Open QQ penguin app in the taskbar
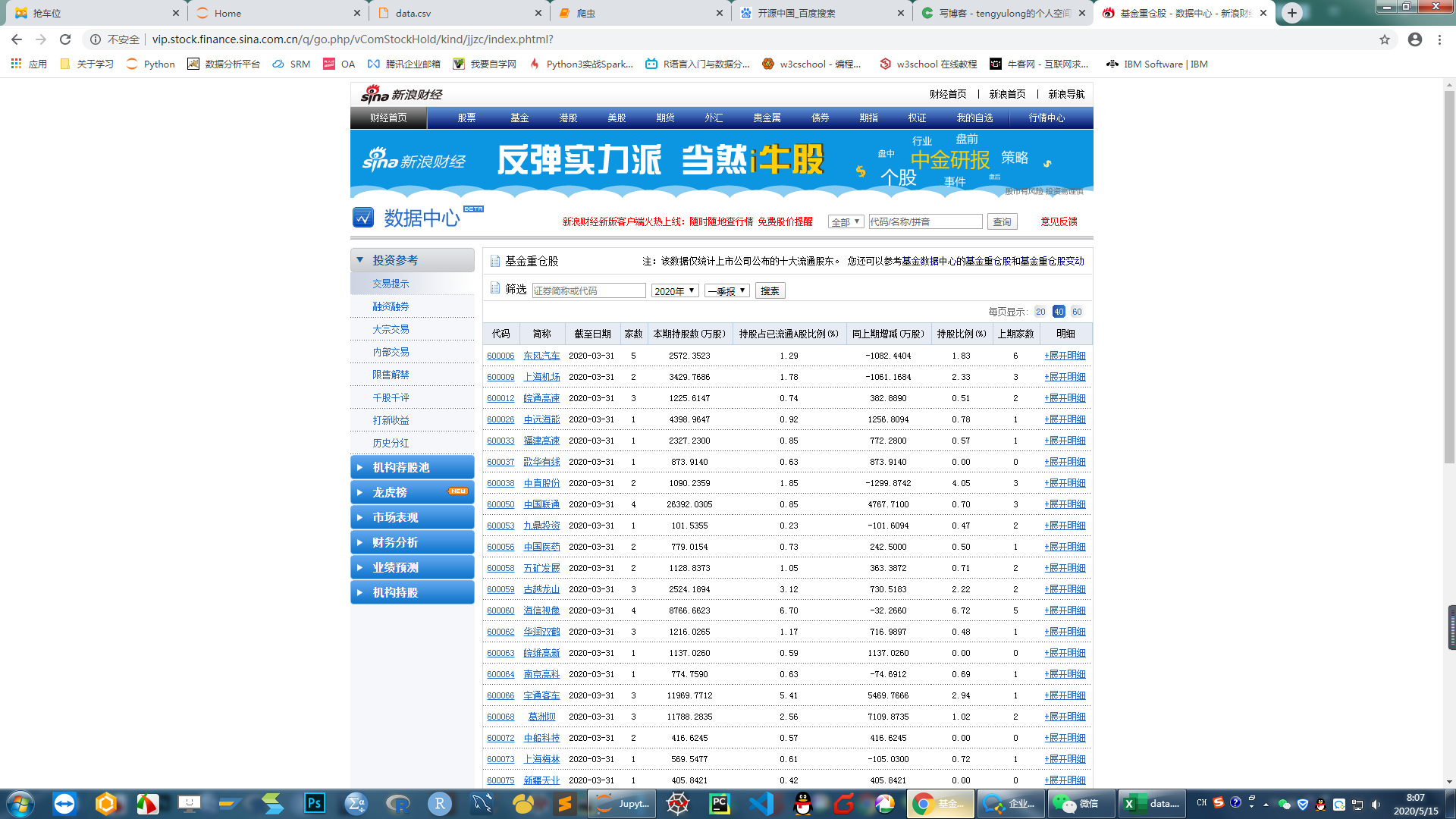 802,804
